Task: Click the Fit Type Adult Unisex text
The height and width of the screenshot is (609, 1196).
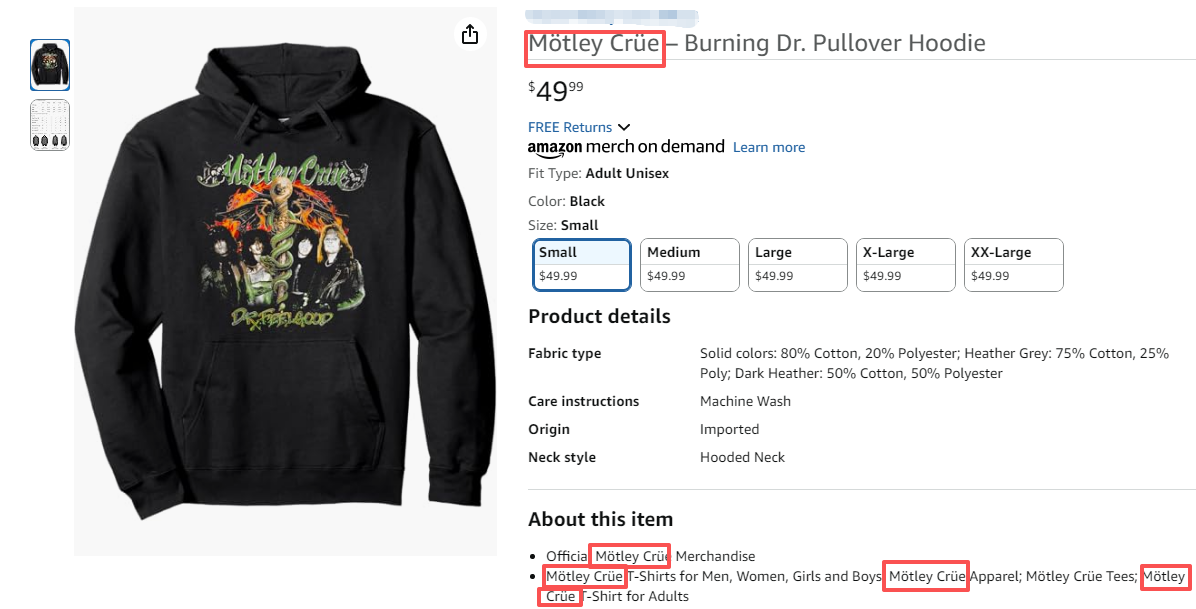Action: click(598, 173)
